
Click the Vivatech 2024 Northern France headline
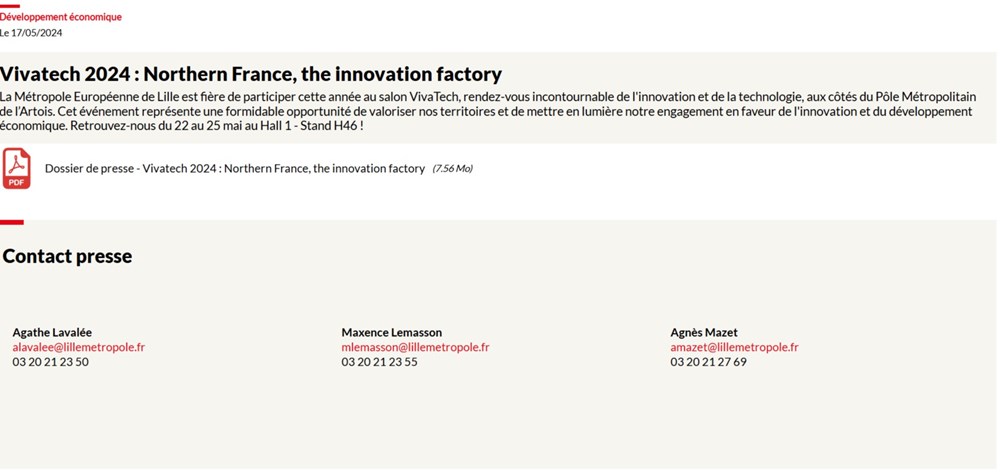pos(251,74)
